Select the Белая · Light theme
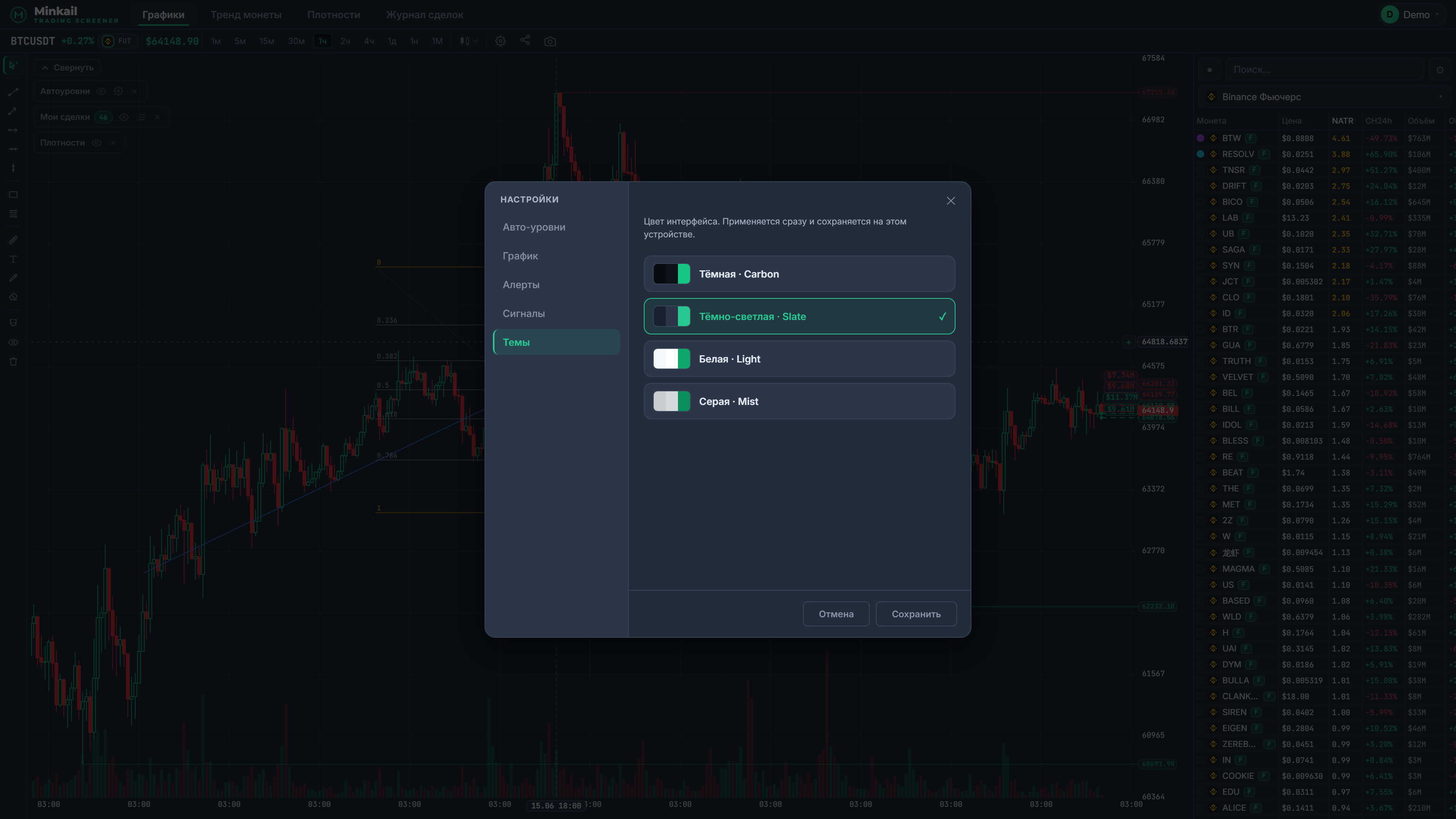The width and height of the screenshot is (1456, 819). [799, 359]
